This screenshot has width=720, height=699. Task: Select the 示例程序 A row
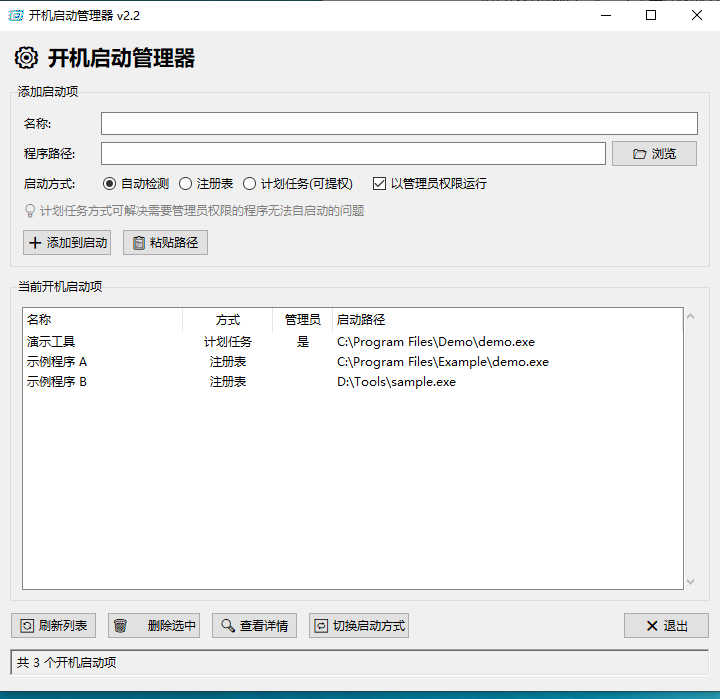point(353,362)
